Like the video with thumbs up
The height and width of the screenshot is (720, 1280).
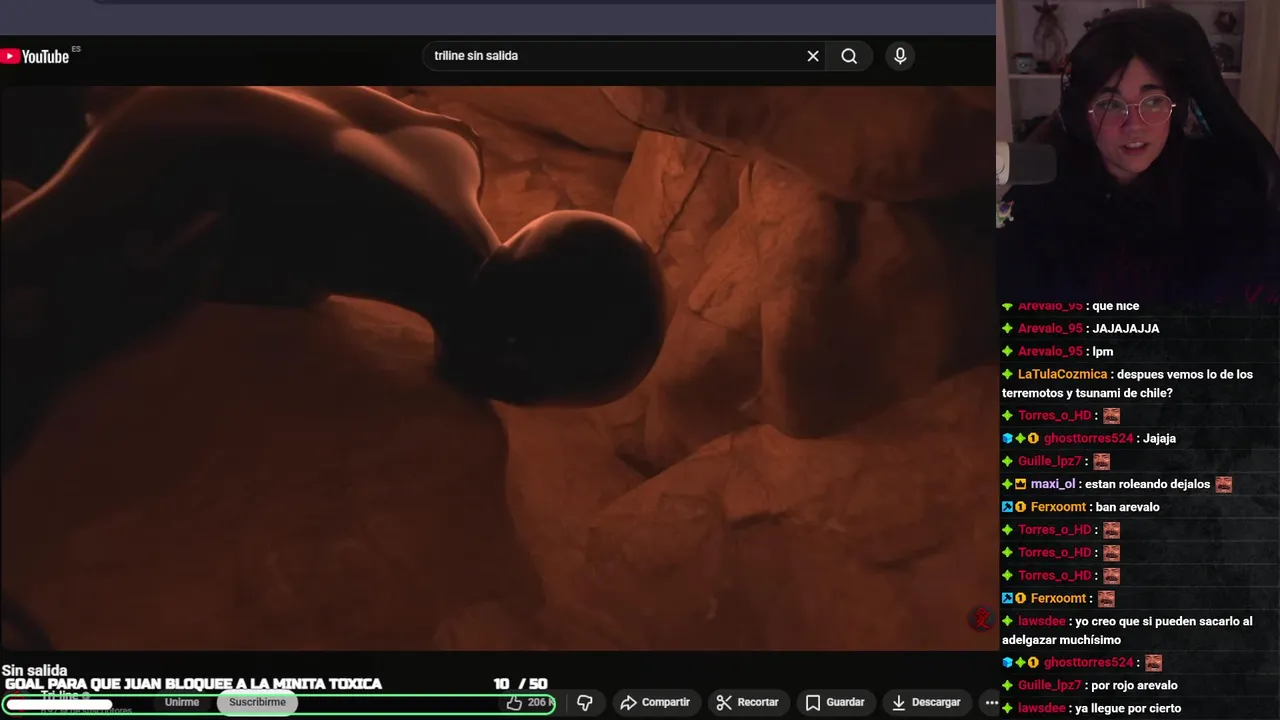tap(529, 703)
